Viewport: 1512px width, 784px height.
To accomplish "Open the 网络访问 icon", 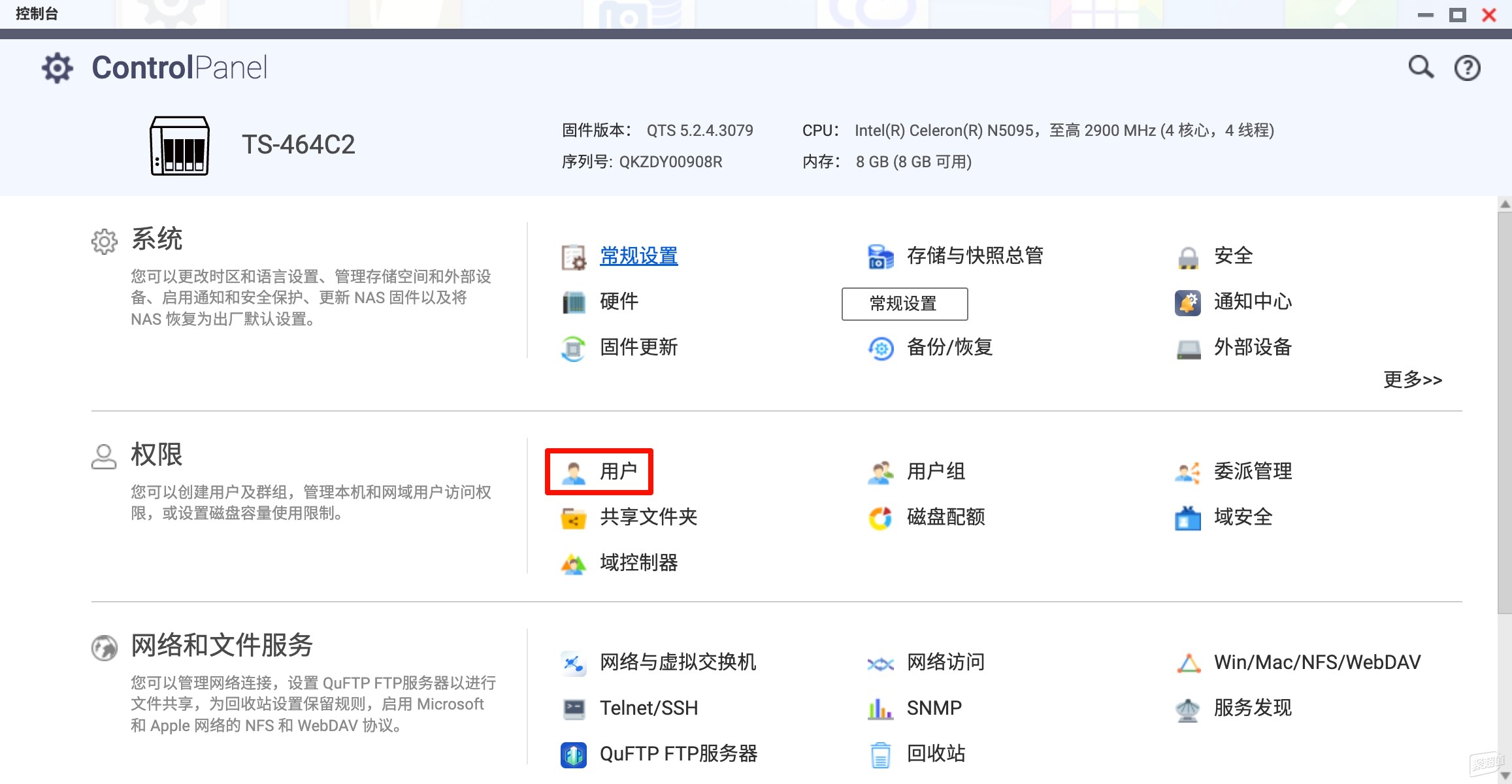I will (x=880, y=664).
